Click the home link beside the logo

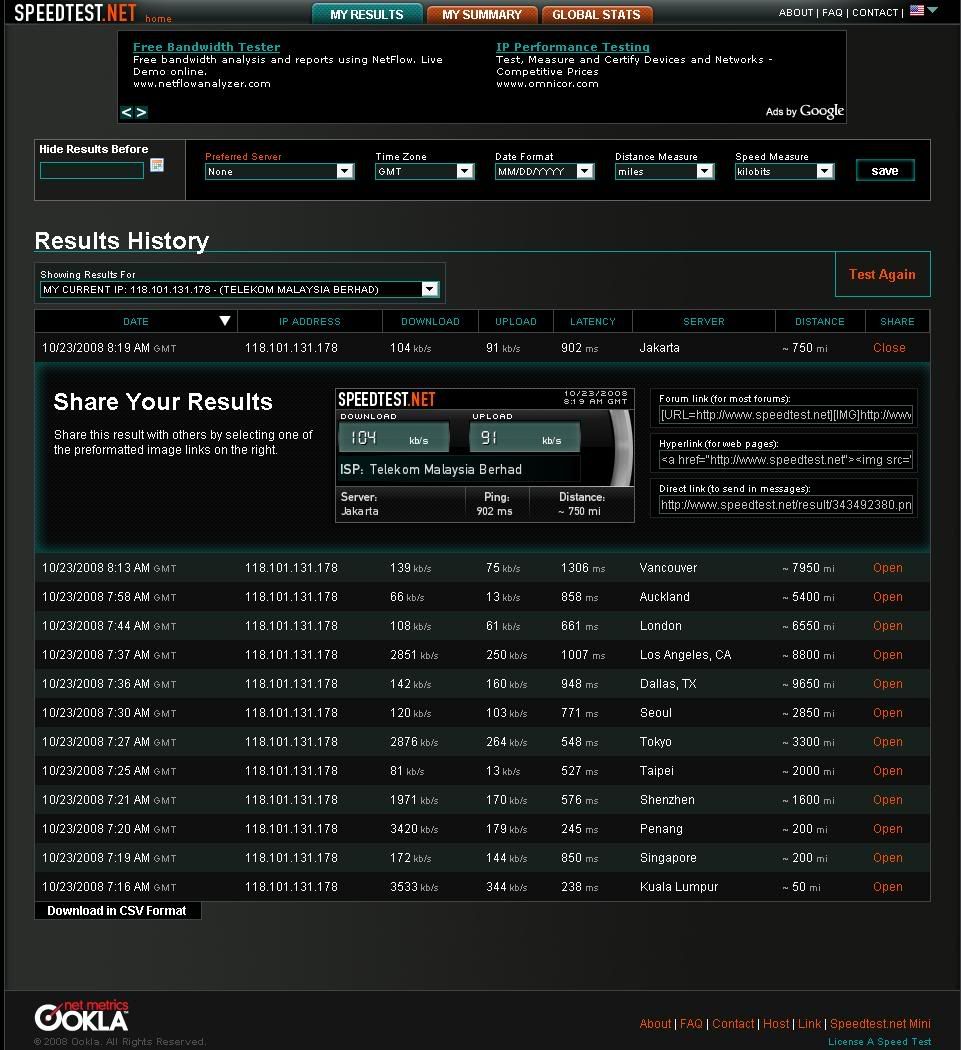157,19
